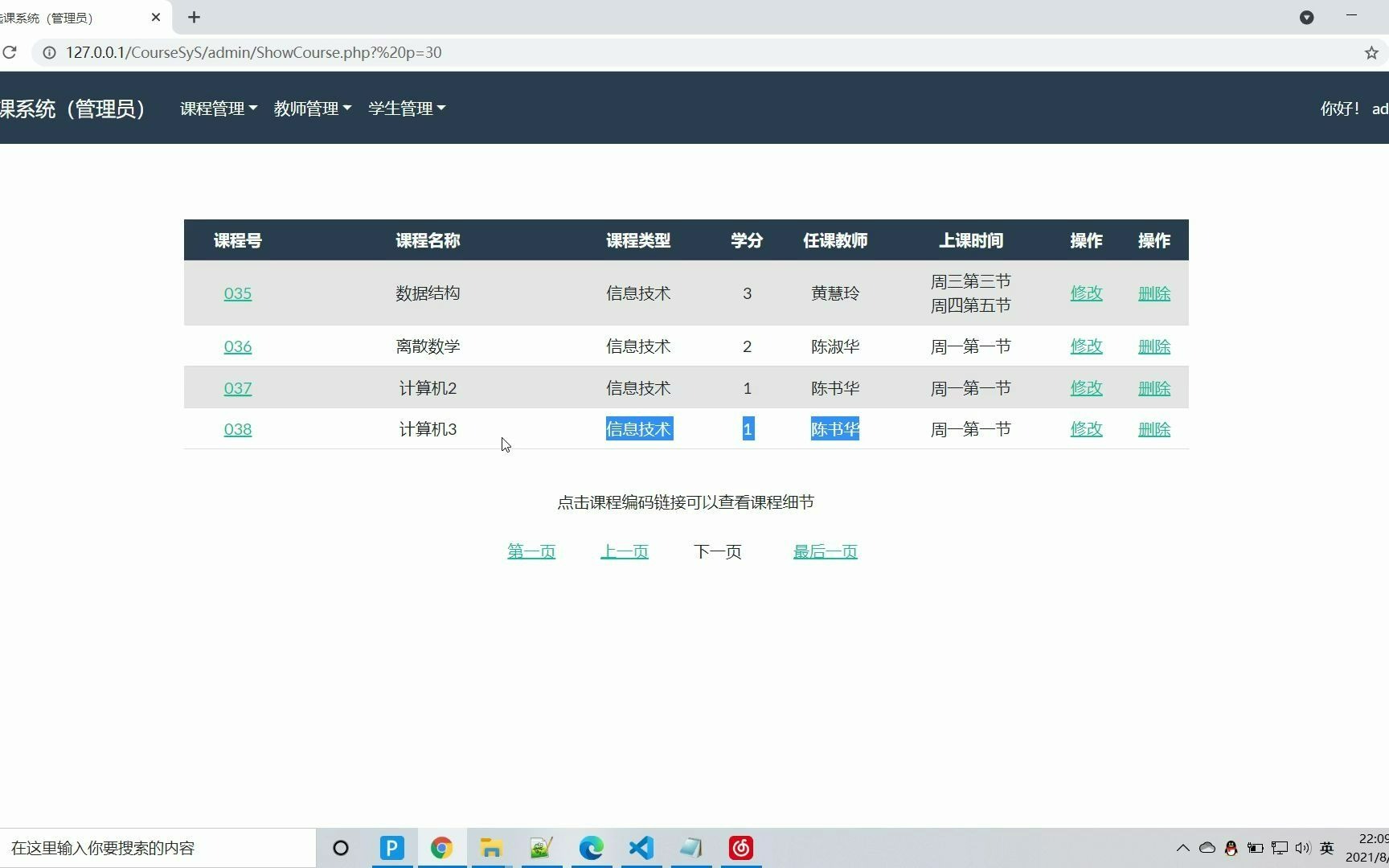
Task: Open File Explorer from the taskbar
Action: point(491,848)
